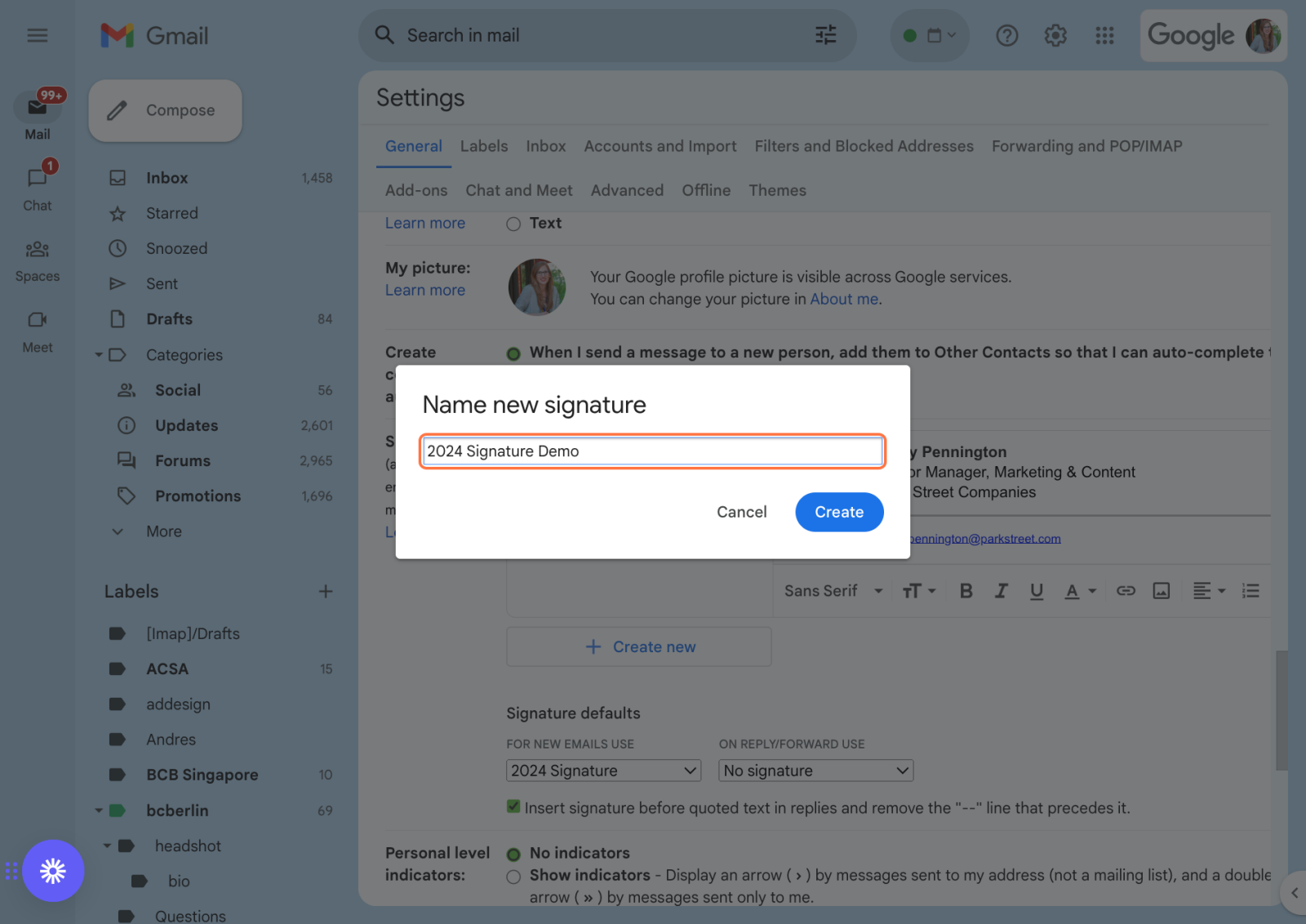
Task: Open the Themes settings tab
Action: pos(778,190)
